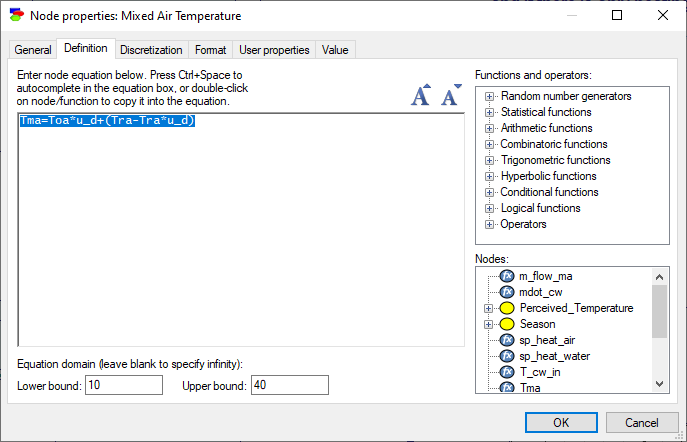Viewport: 687px width, 442px height.
Task: Click the application icon in title bar
Action: (17, 15)
